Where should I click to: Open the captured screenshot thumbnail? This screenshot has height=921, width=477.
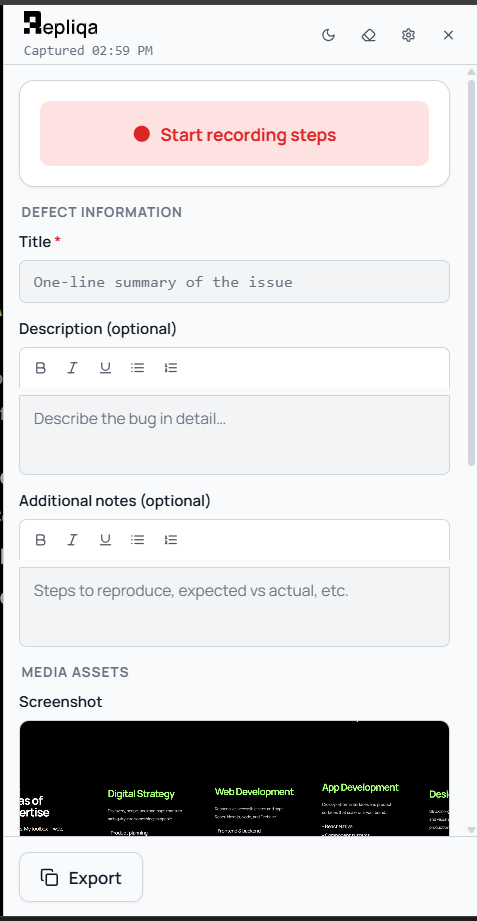tap(234, 778)
